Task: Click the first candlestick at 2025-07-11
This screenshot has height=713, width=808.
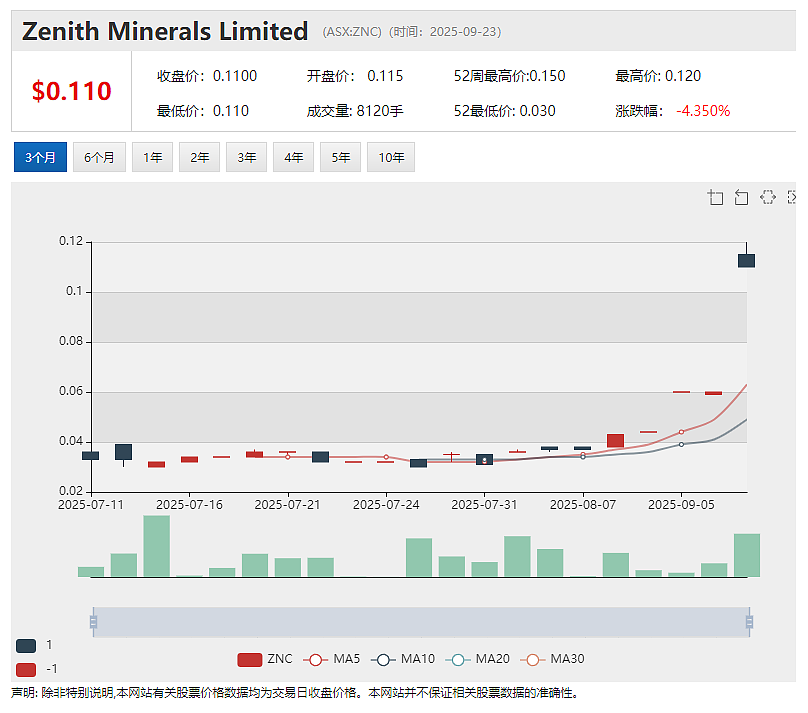Action: click(91, 455)
